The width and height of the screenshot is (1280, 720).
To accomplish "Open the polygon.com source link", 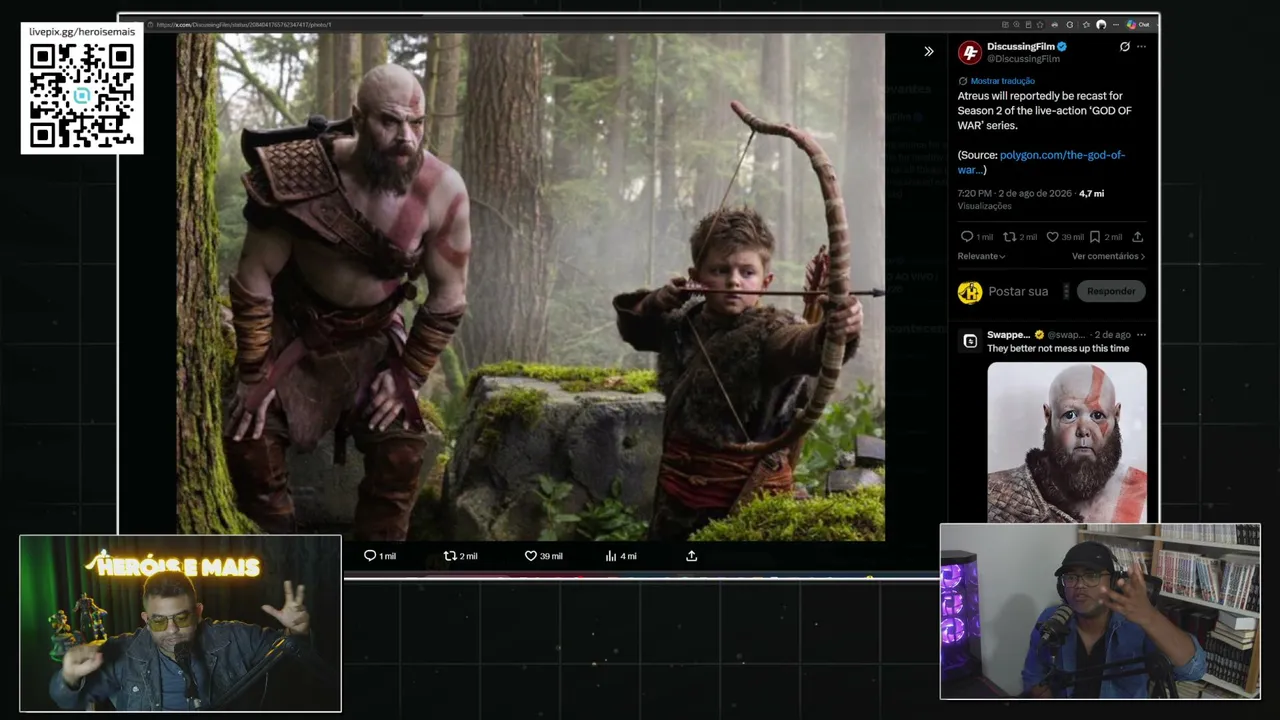I will pos(1041,162).
